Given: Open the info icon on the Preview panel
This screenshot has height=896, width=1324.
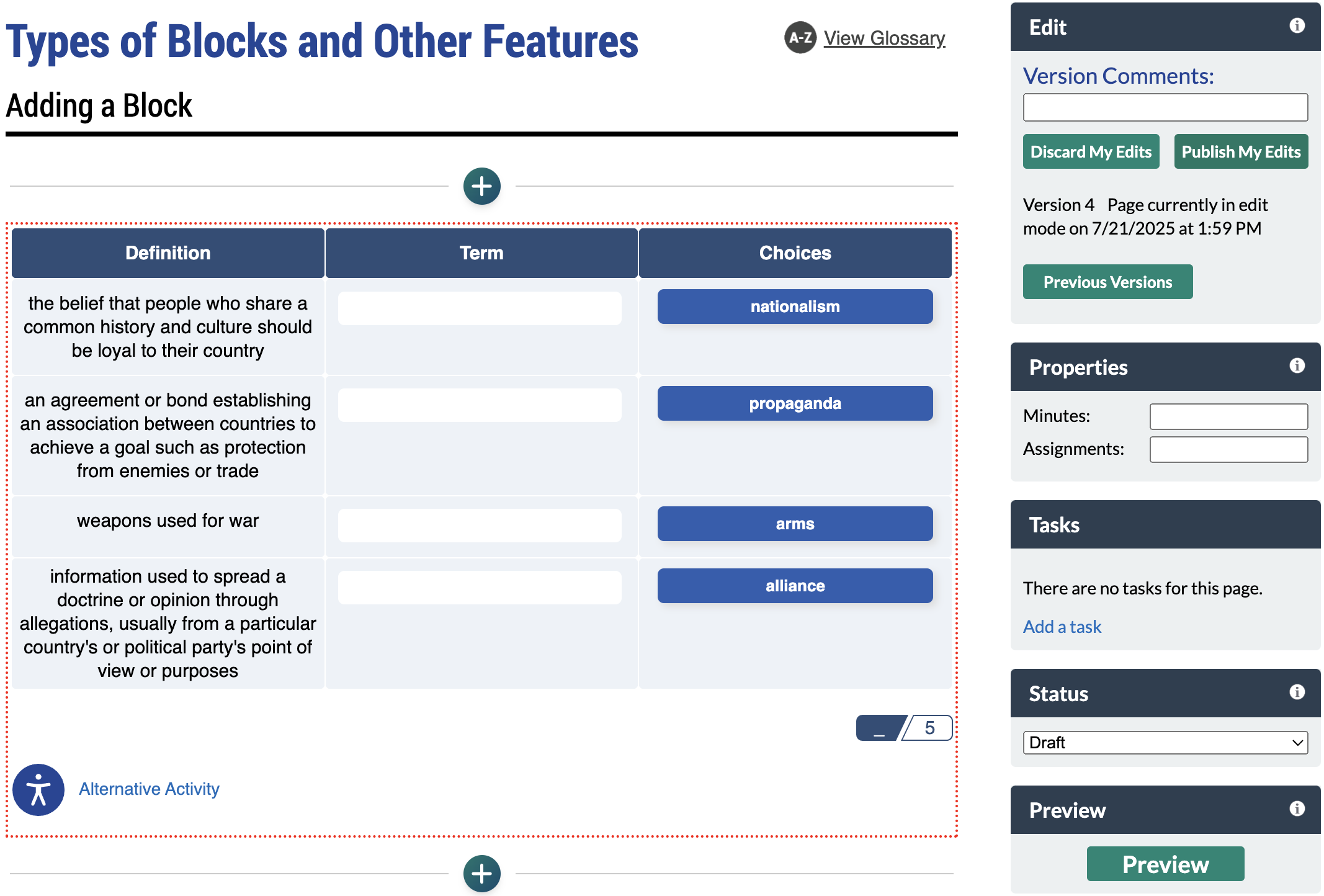Looking at the screenshot, I should [x=1298, y=809].
